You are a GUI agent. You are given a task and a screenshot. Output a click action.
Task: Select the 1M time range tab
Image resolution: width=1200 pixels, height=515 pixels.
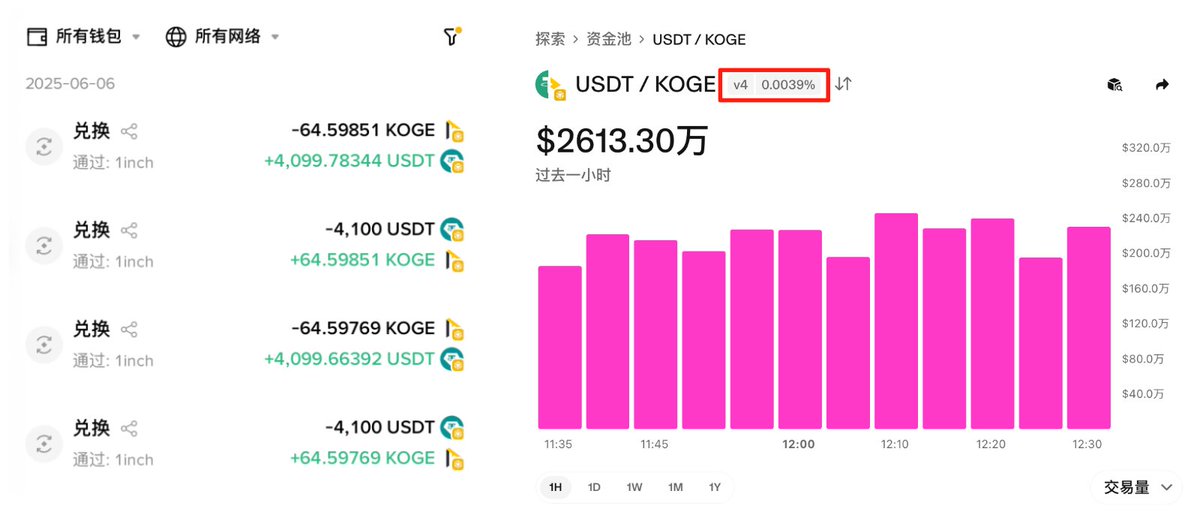coord(675,487)
